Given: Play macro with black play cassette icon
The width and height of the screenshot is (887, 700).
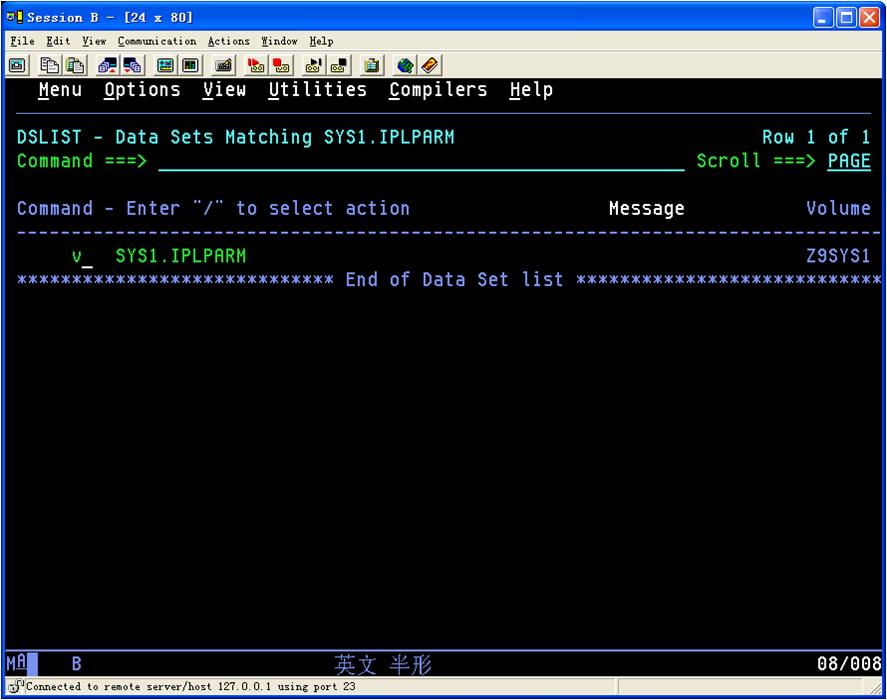Looking at the screenshot, I should pos(314,66).
